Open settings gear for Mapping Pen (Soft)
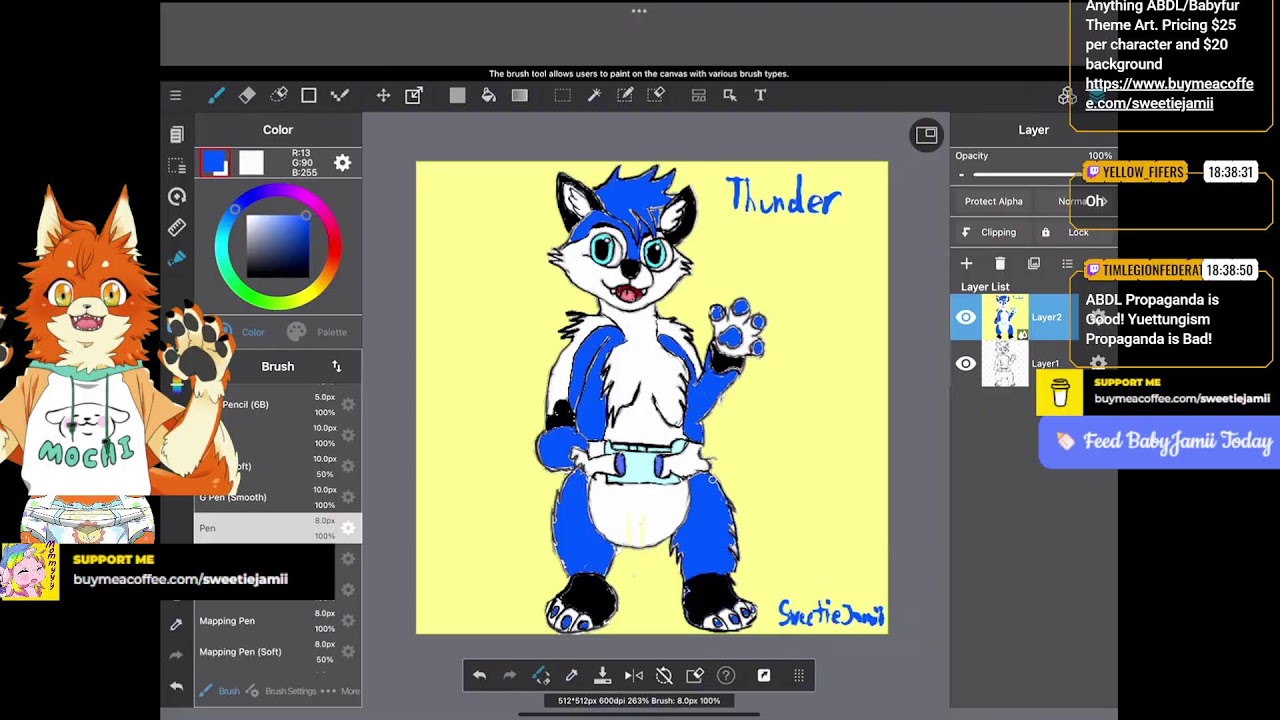The height and width of the screenshot is (720, 1280). click(348, 652)
